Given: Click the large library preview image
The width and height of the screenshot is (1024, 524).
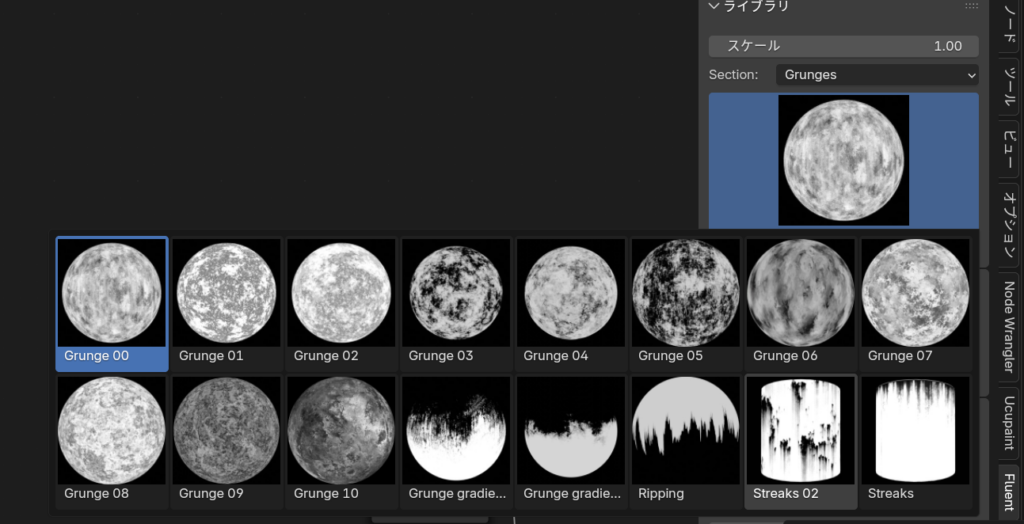Looking at the screenshot, I should [843, 160].
